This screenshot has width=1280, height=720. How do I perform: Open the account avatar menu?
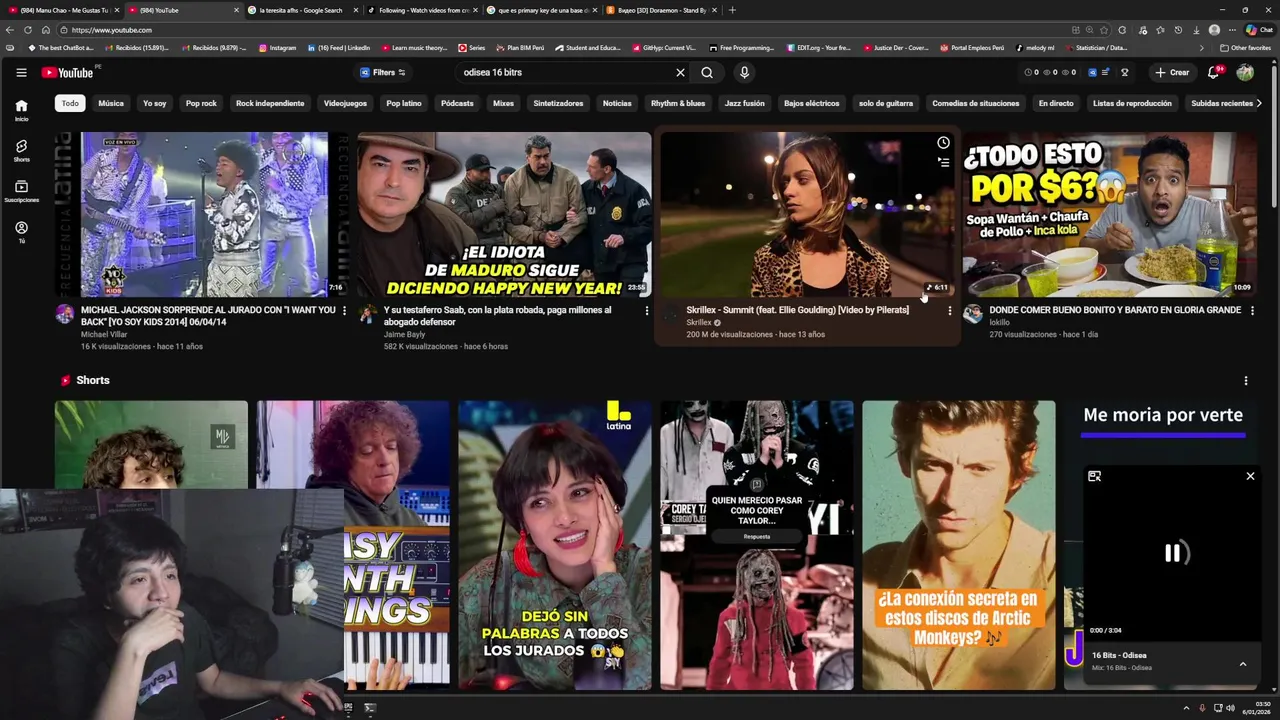tap(1245, 72)
